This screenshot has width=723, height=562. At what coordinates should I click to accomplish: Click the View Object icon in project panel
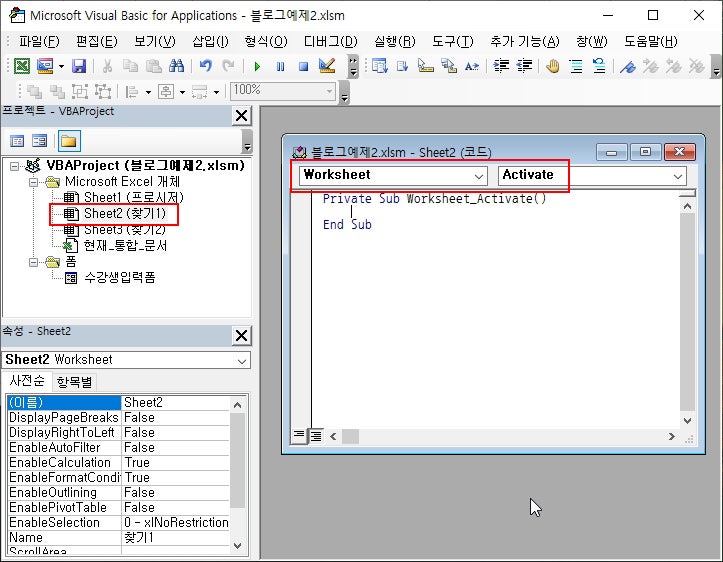pyautogui.click(x=40, y=141)
